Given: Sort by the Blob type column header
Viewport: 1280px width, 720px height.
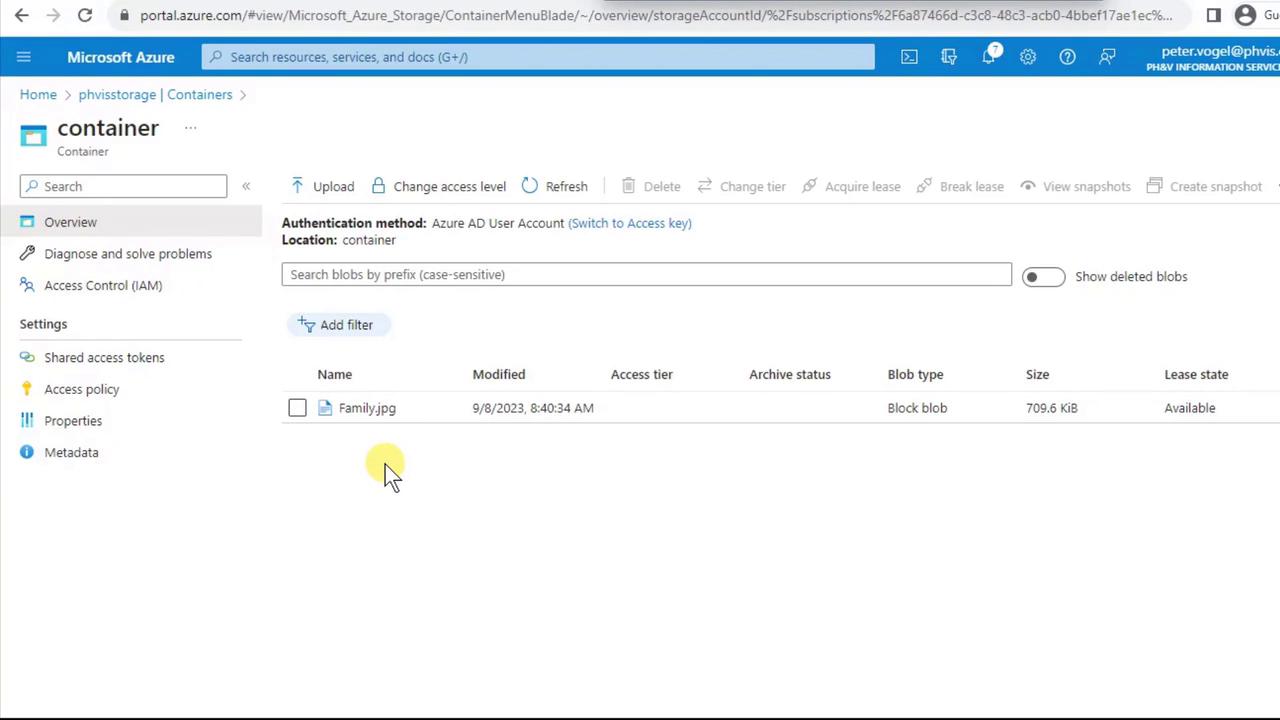Looking at the screenshot, I should pos(916,374).
